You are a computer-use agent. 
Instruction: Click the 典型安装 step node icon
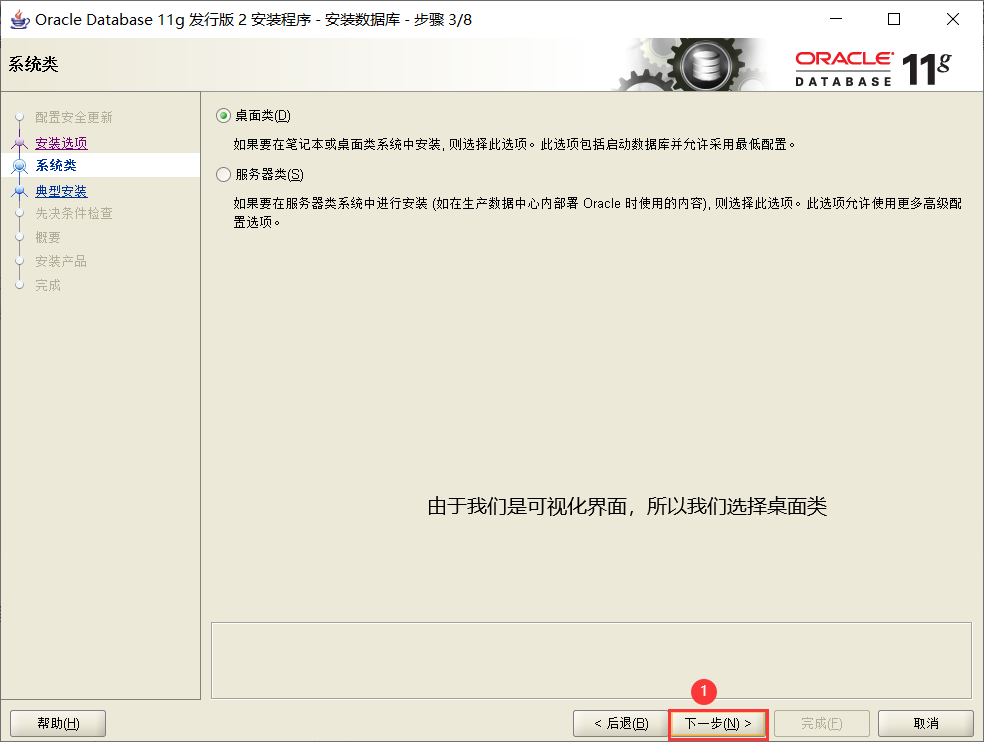[x=19, y=191]
